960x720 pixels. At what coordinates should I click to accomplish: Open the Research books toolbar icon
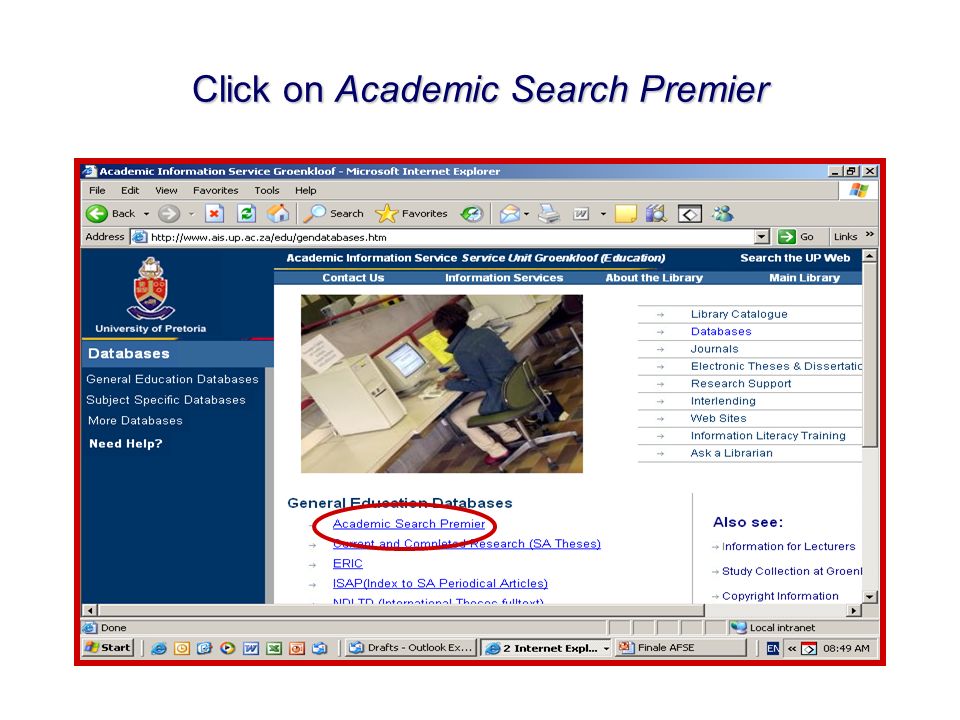(x=656, y=214)
